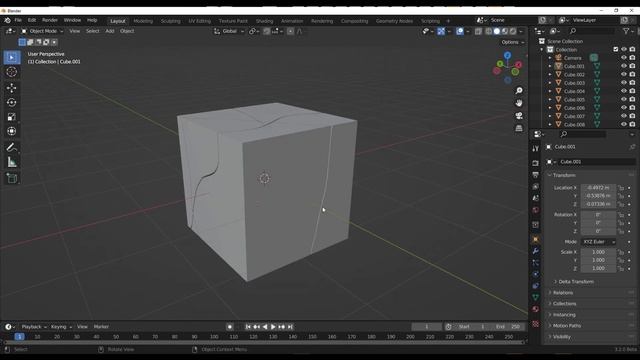The height and width of the screenshot is (360, 640).
Task: Click the Blender logo menu icon
Action: pyautogui.click(x=7, y=20)
